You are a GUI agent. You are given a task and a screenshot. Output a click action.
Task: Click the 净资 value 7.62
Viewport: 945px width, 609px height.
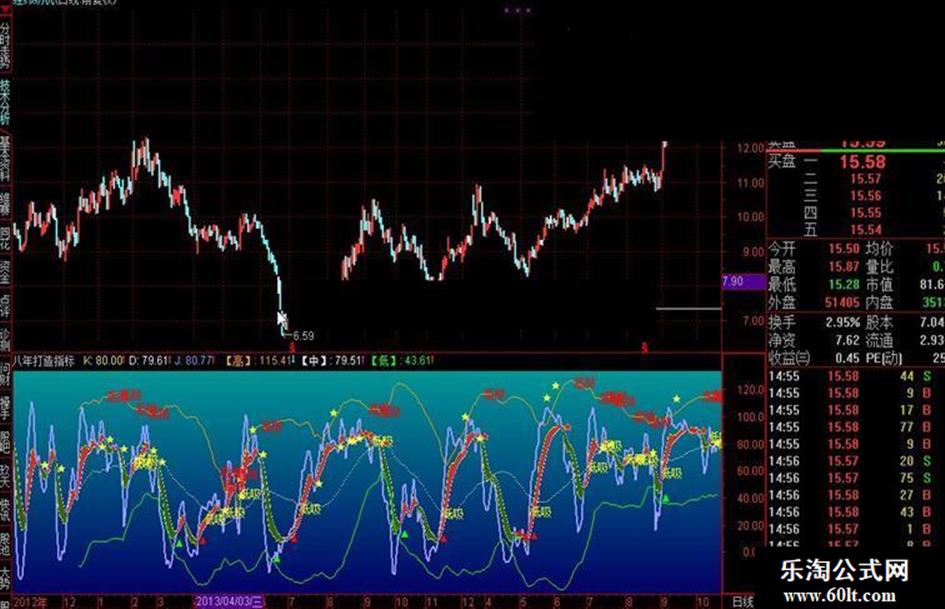(847, 341)
